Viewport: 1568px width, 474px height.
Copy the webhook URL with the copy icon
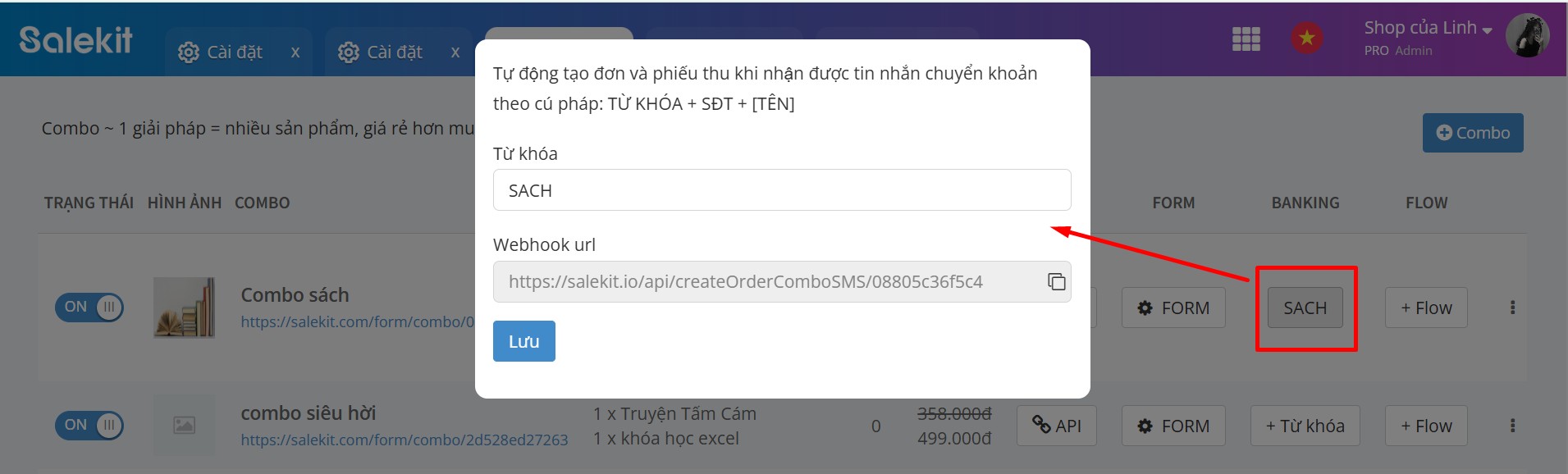pyautogui.click(x=1056, y=281)
